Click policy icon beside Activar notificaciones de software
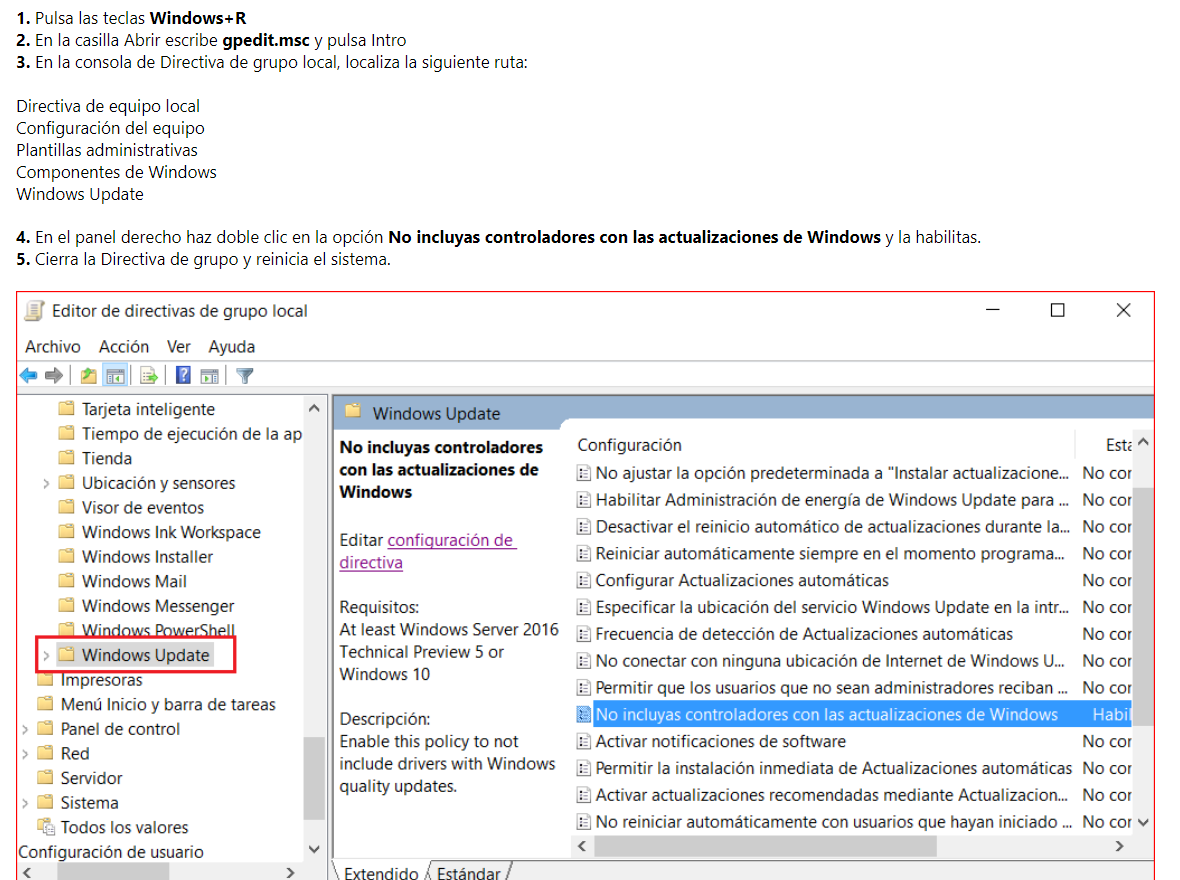Image resolution: width=1180 pixels, height=880 pixels. [x=583, y=741]
